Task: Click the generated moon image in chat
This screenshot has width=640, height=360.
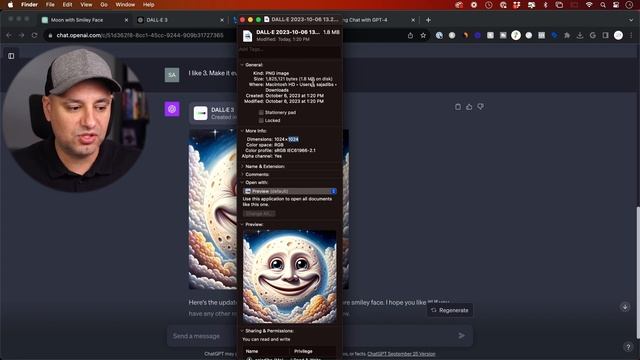Action: pos(212,209)
